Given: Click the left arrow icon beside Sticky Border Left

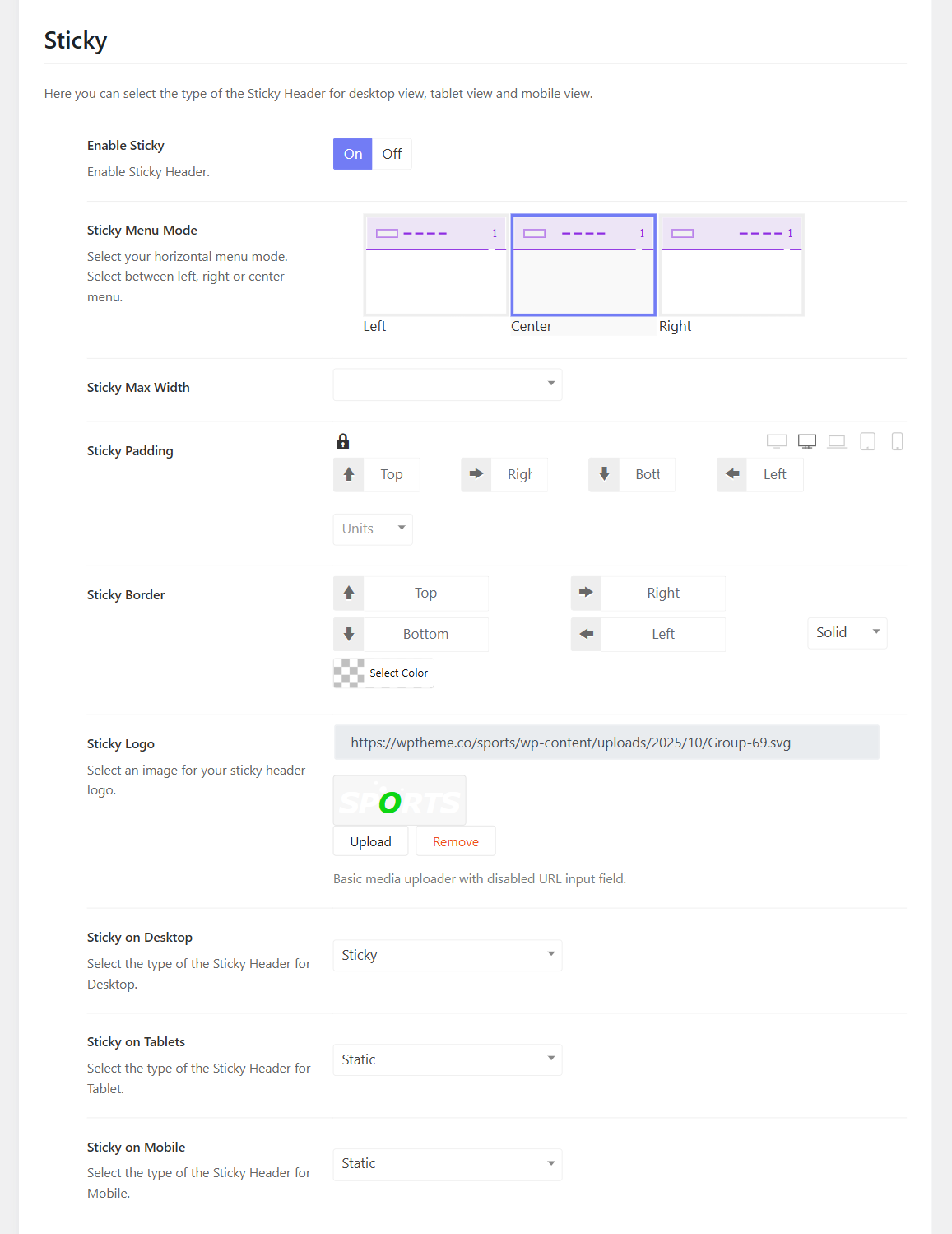Looking at the screenshot, I should coord(585,634).
